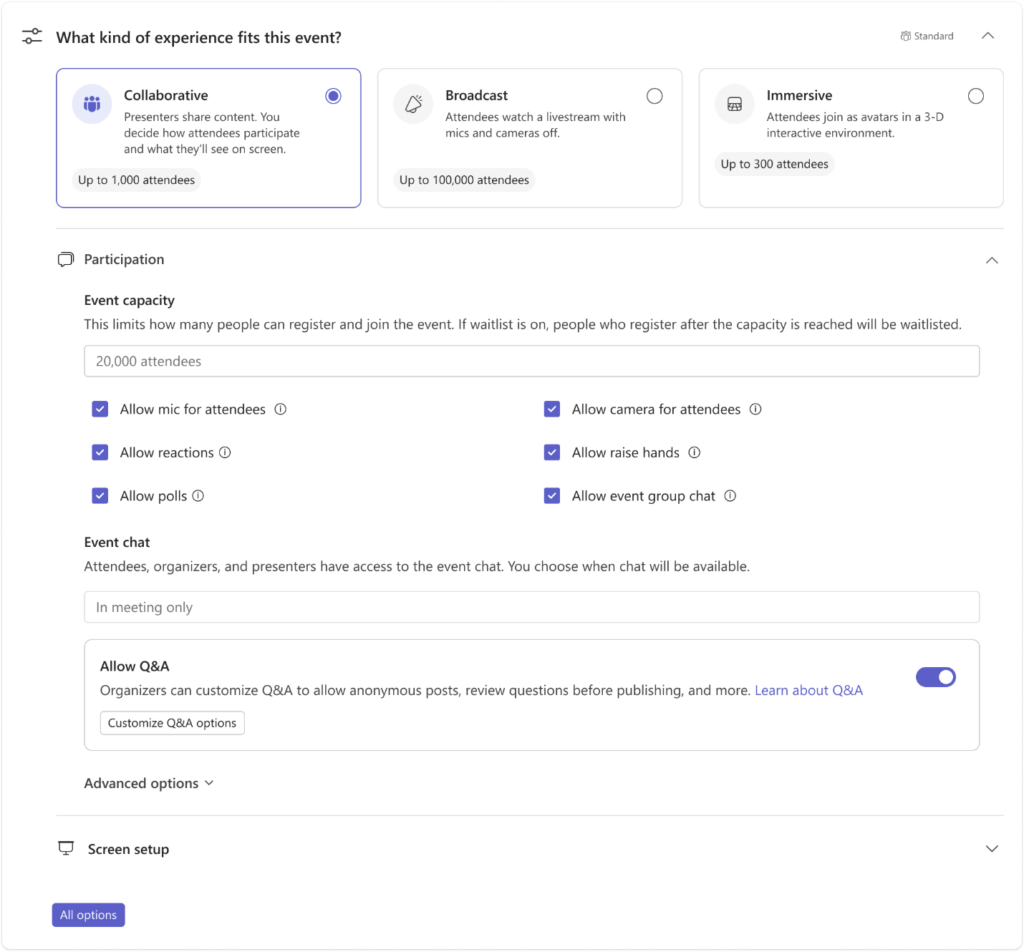The height and width of the screenshot is (952, 1024).
Task: Click info icon beside Allow polls
Action: 198,496
